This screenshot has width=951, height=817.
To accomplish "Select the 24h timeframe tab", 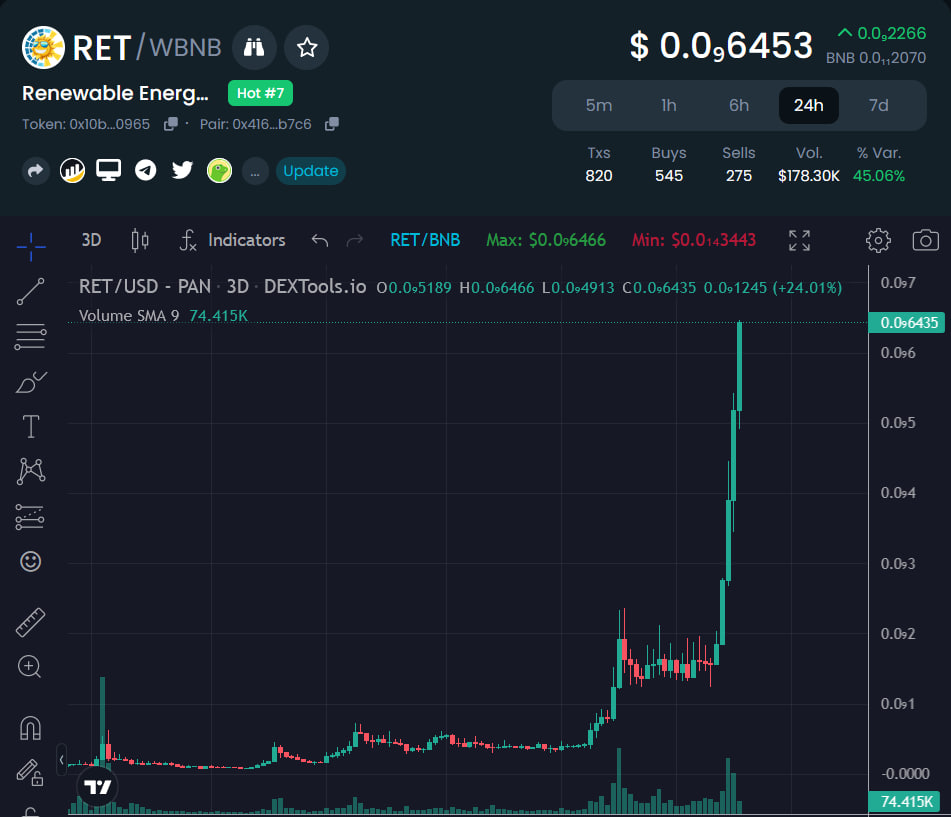I will 808,106.
